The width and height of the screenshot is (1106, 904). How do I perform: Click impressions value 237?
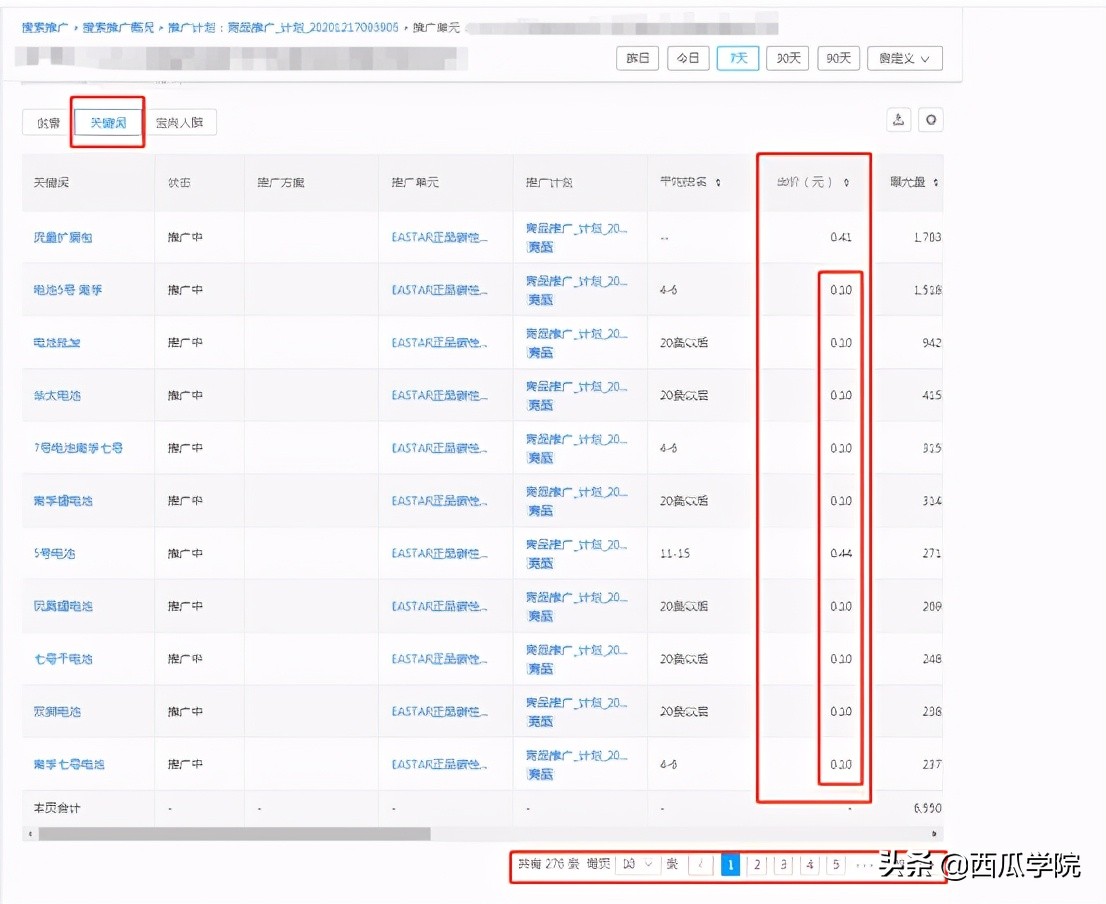[932, 764]
